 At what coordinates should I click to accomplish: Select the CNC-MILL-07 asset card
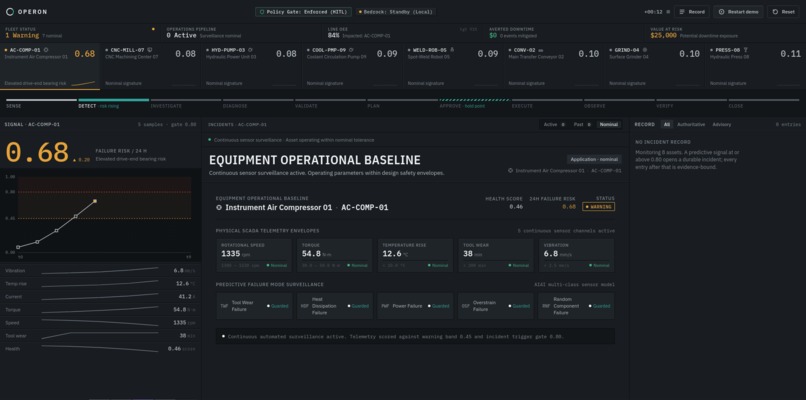tap(151, 66)
